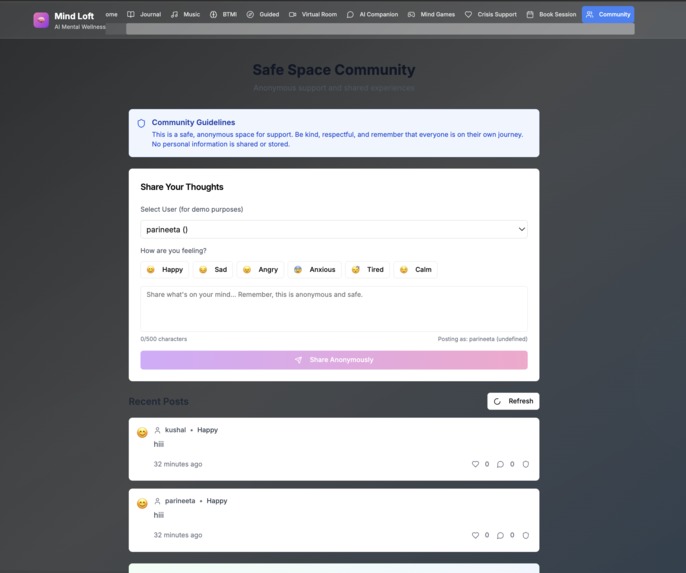
Task: Select the Sad mood
Action: [x=213, y=269]
